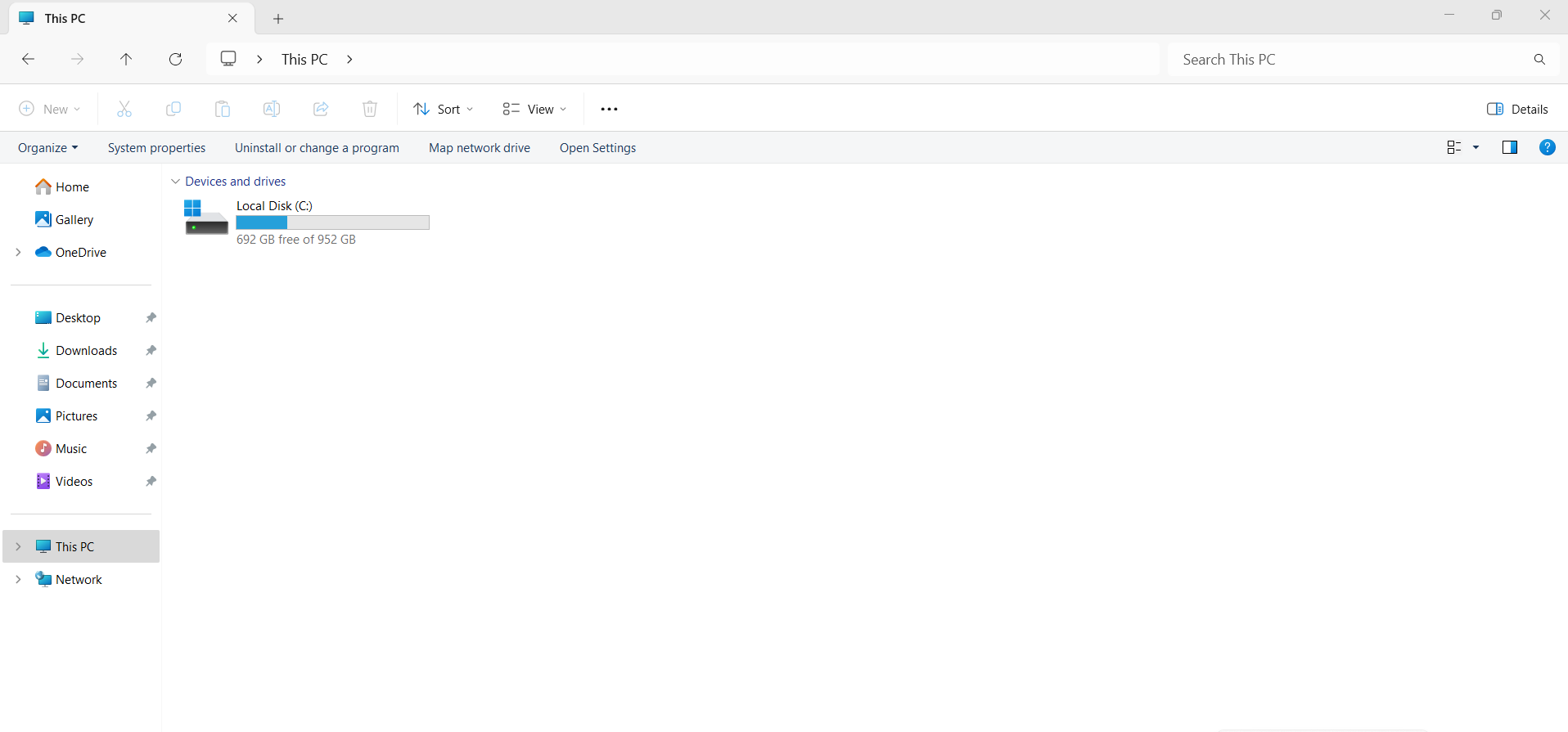This screenshot has width=1568, height=732.
Task: Toggle the Details pane button
Action: 1517,109
